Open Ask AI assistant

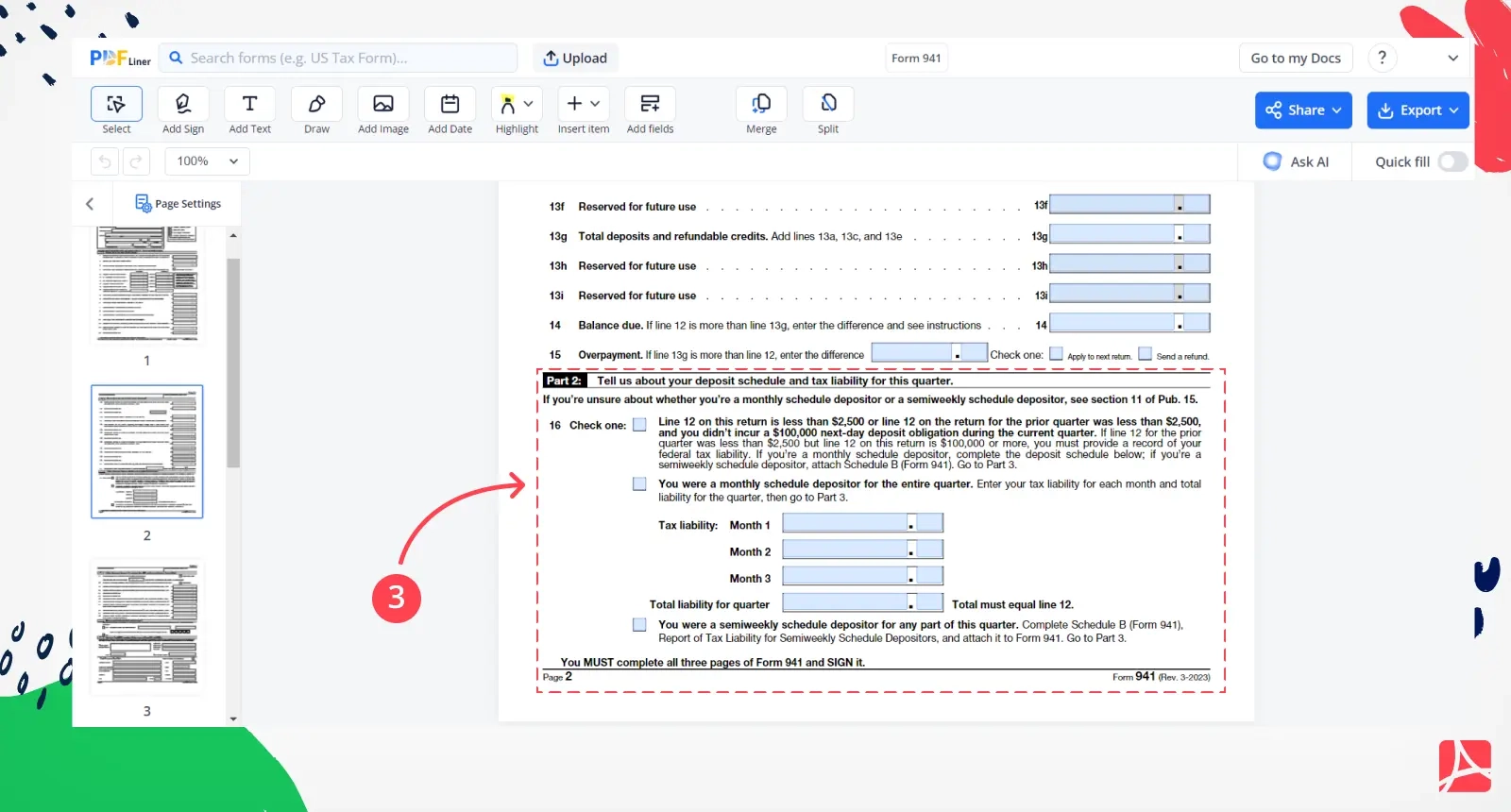1296,161
